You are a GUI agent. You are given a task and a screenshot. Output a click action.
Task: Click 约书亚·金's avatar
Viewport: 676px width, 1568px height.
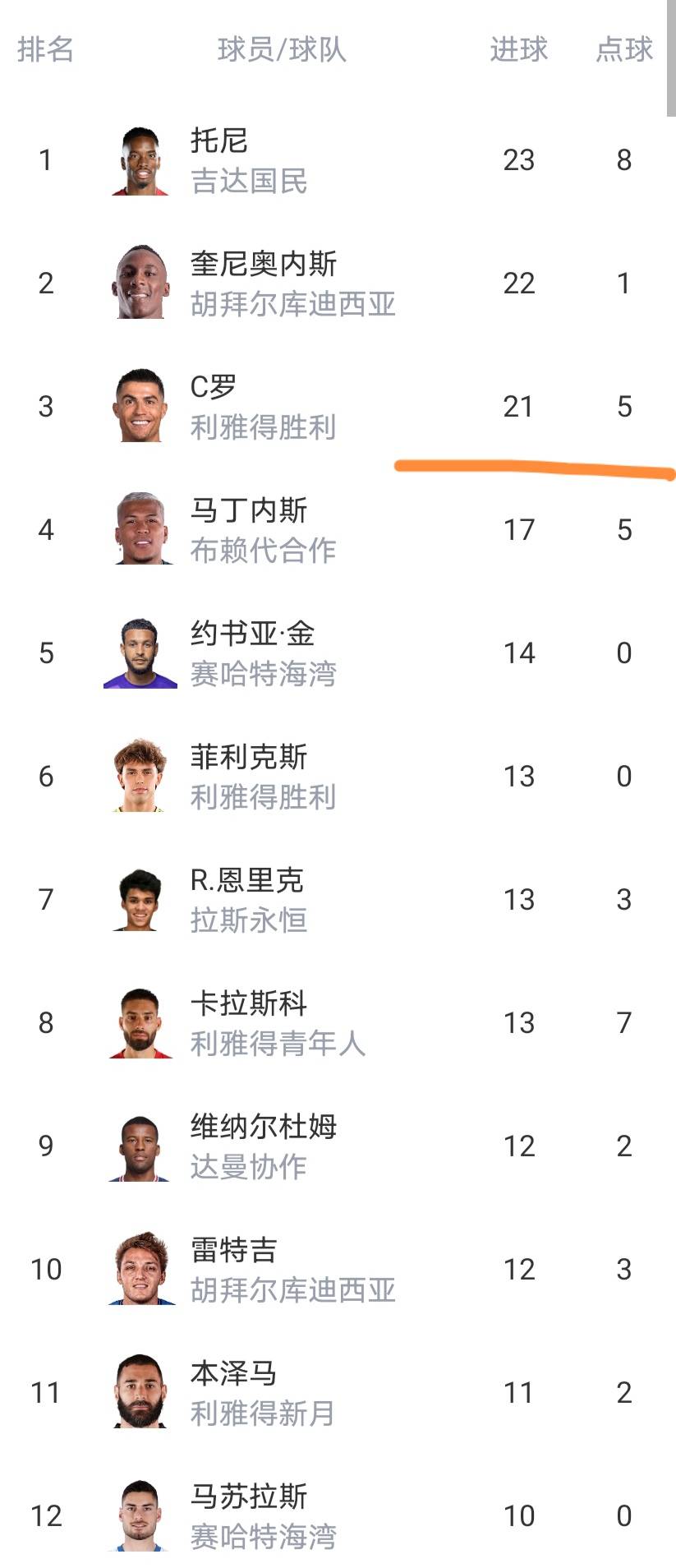click(x=140, y=653)
